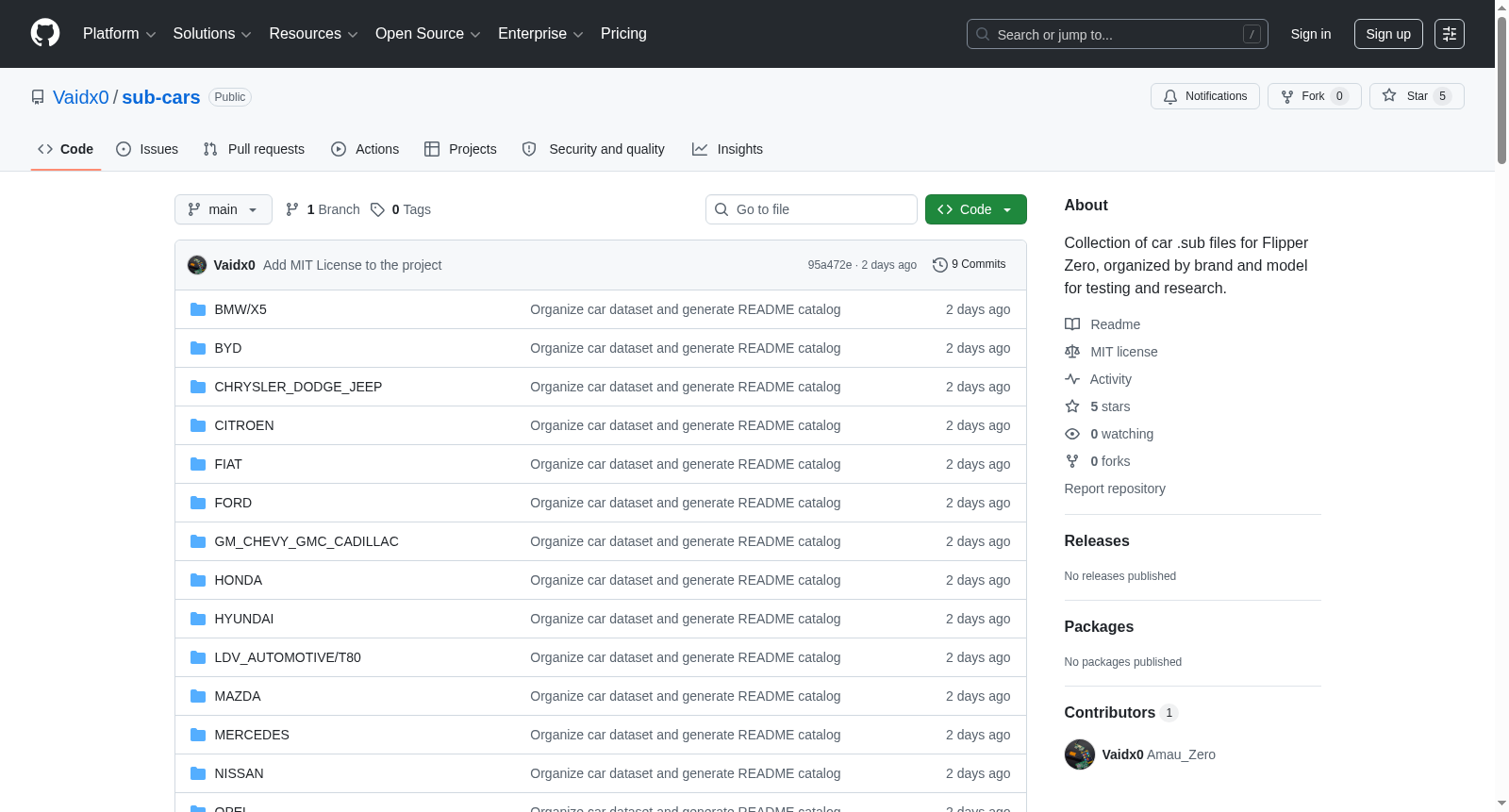Click the Packages heading link
This screenshot has width=1509, height=812.
[x=1099, y=627]
